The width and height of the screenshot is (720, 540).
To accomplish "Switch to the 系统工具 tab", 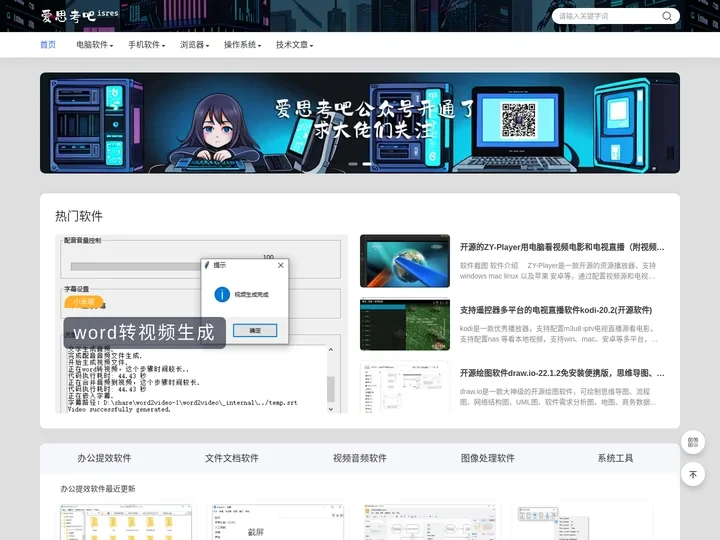I will [615, 458].
